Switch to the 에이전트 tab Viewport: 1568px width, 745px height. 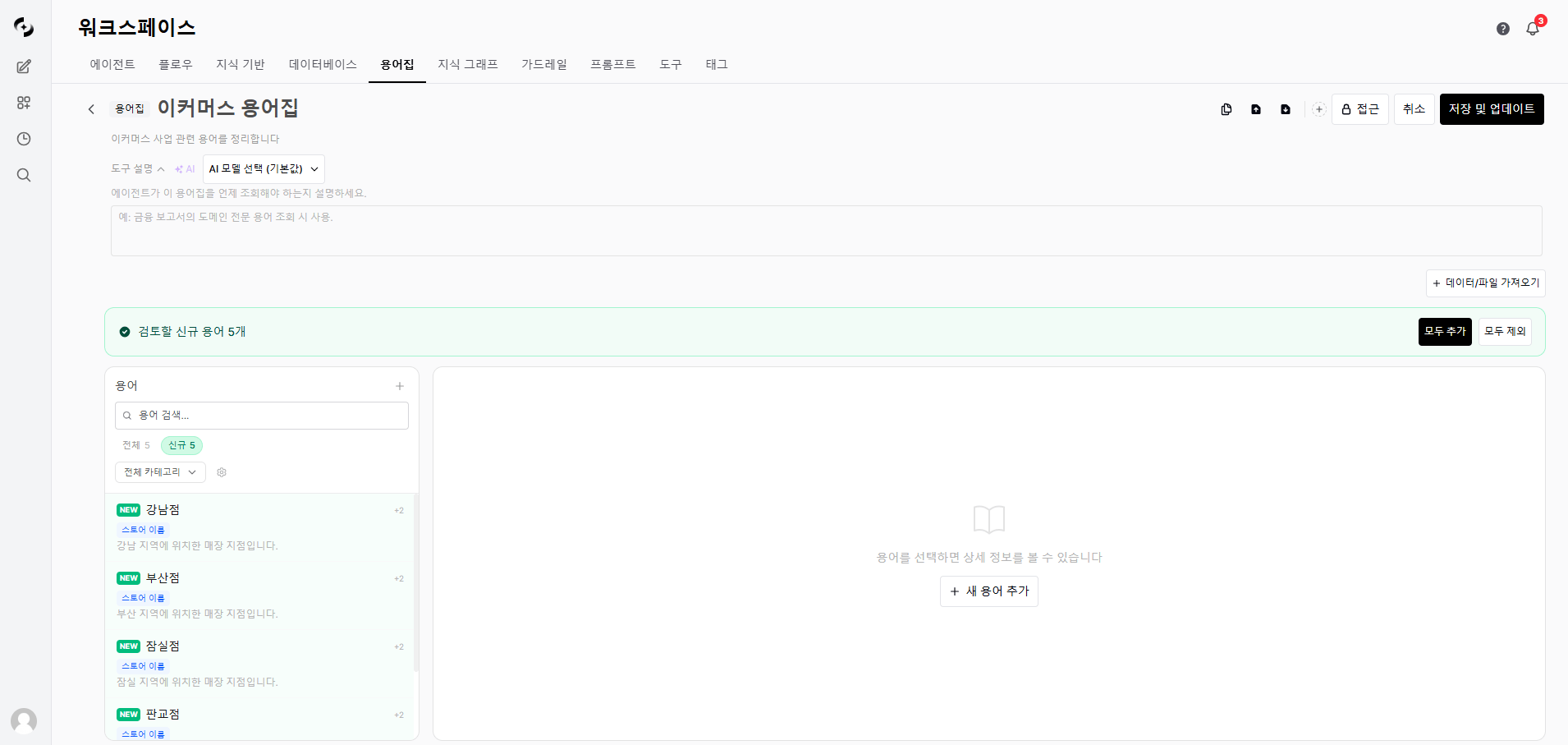click(x=112, y=64)
